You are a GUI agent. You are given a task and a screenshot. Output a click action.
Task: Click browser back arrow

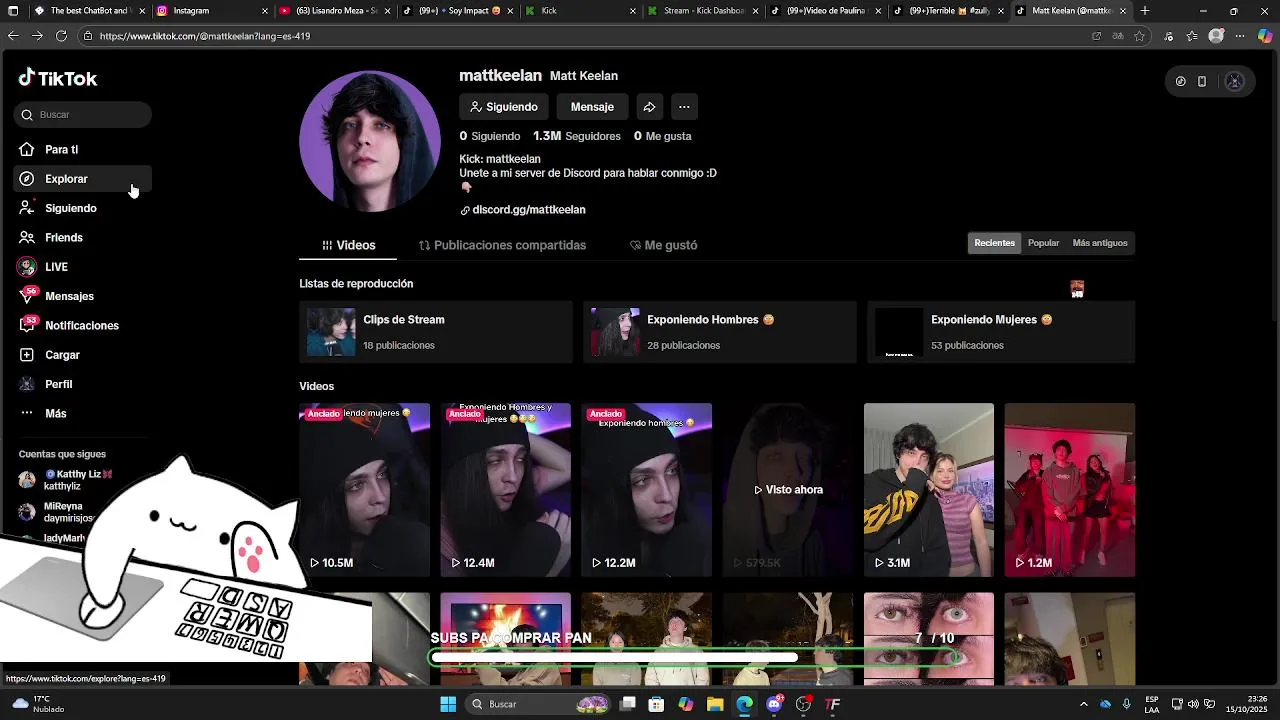coord(13,36)
